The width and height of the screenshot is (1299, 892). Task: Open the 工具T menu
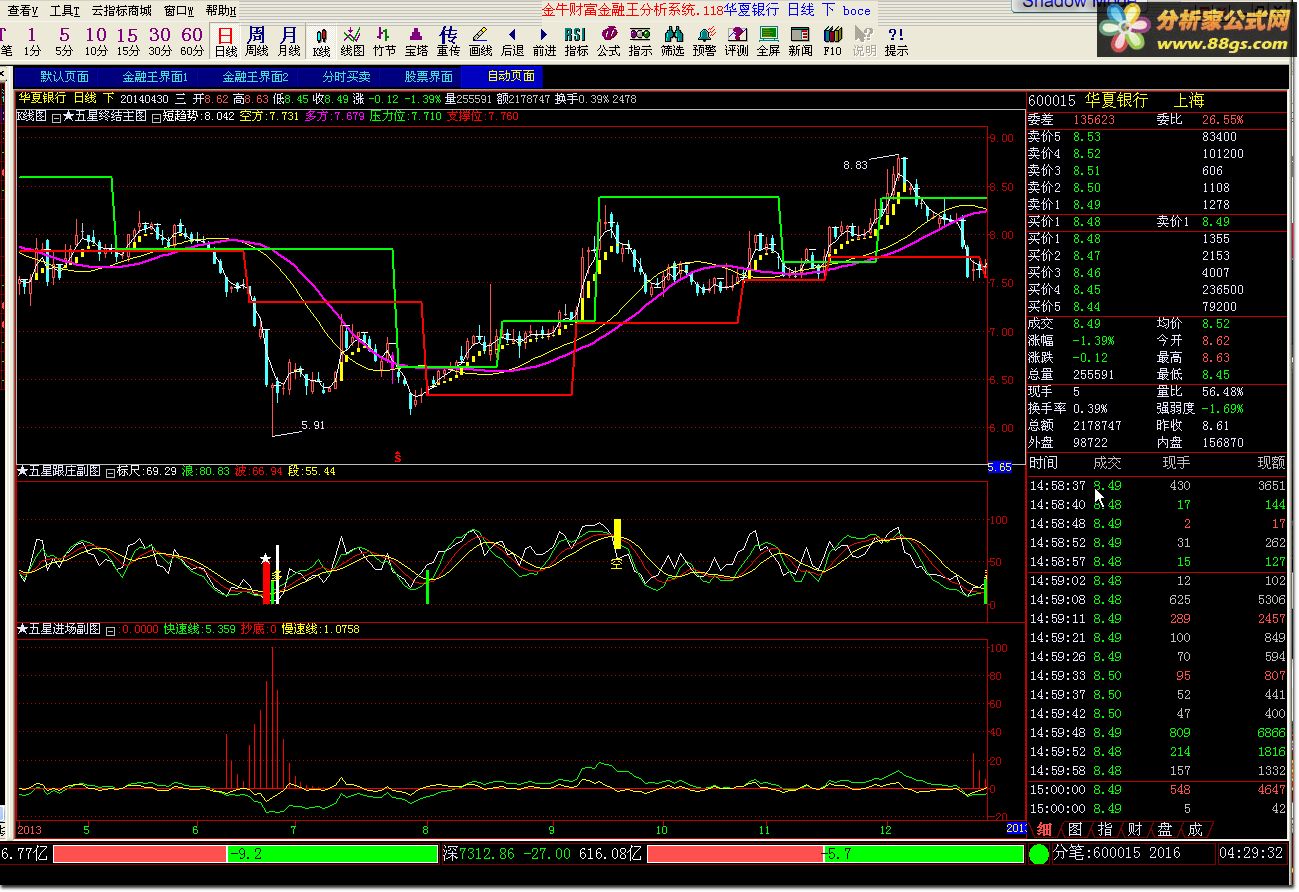click(65, 11)
